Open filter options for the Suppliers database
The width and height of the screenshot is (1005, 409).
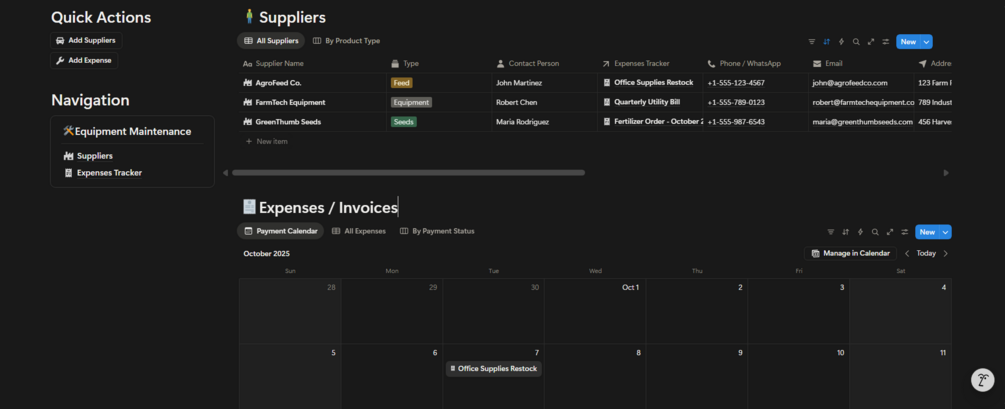pos(811,42)
